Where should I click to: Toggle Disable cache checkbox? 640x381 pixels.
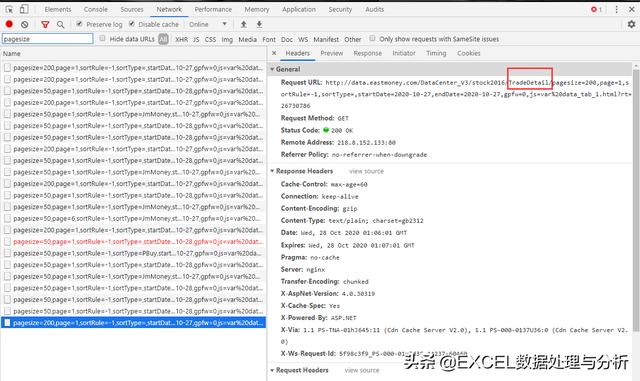point(132,24)
